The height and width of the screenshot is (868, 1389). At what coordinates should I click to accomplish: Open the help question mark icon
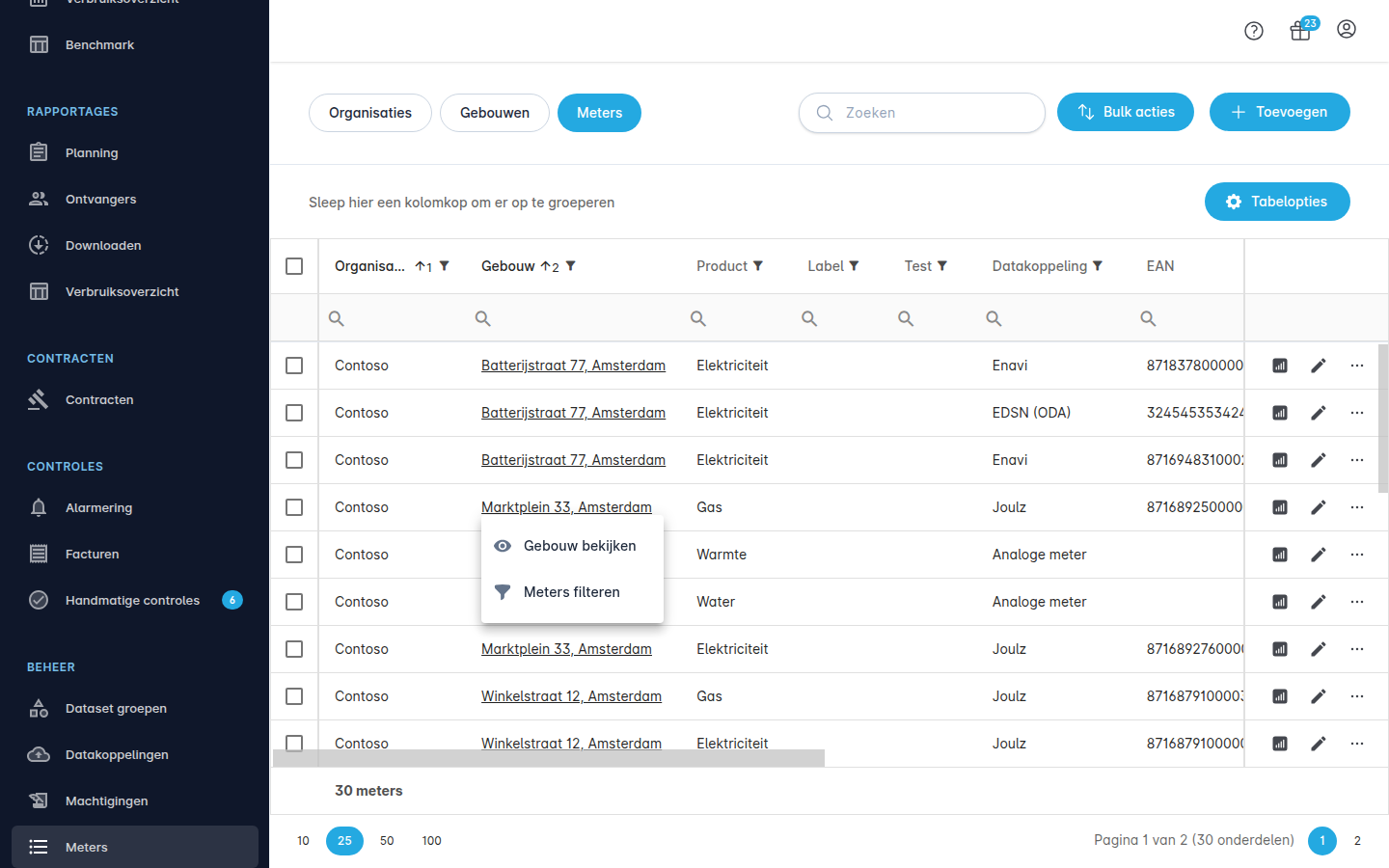[x=1254, y=31]
